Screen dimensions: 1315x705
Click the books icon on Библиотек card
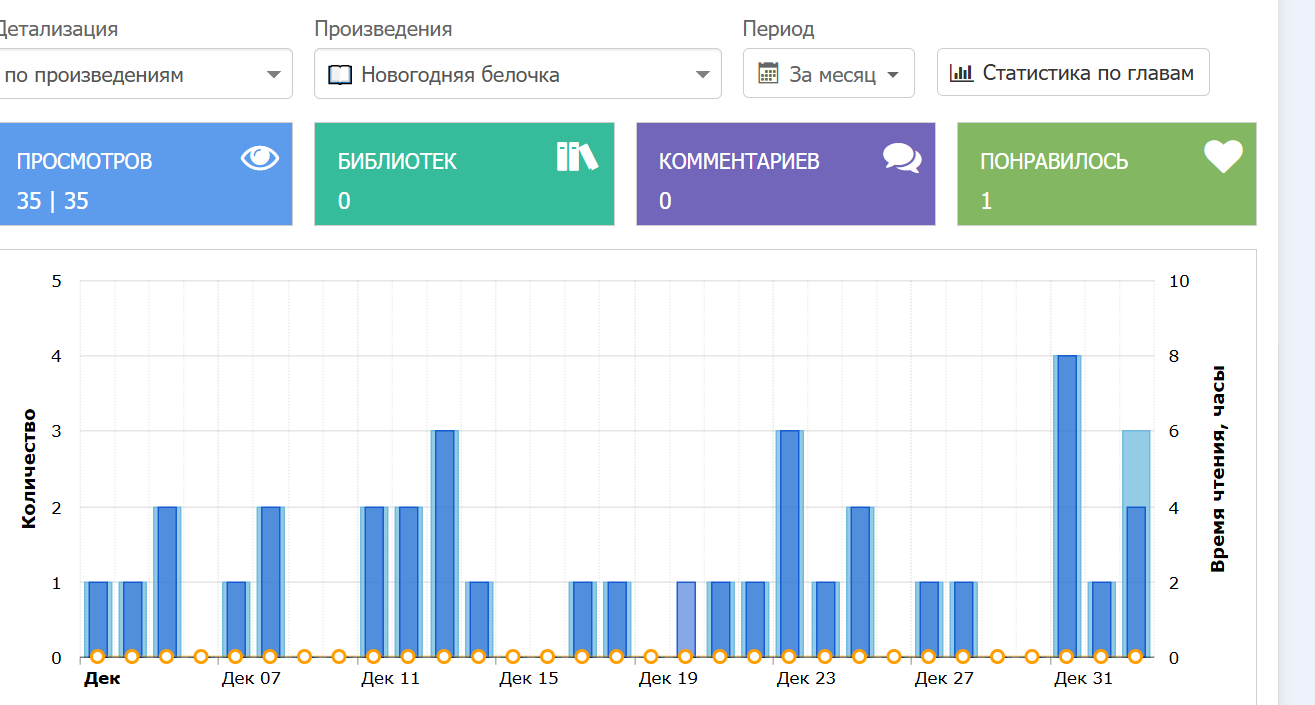(576, 157)
